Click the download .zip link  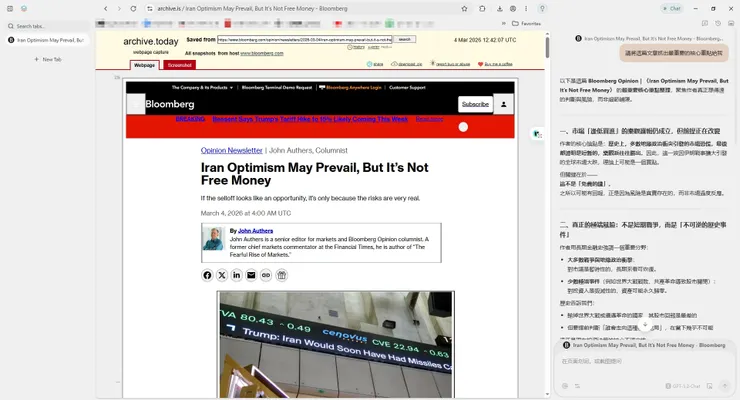coord(407,64)
